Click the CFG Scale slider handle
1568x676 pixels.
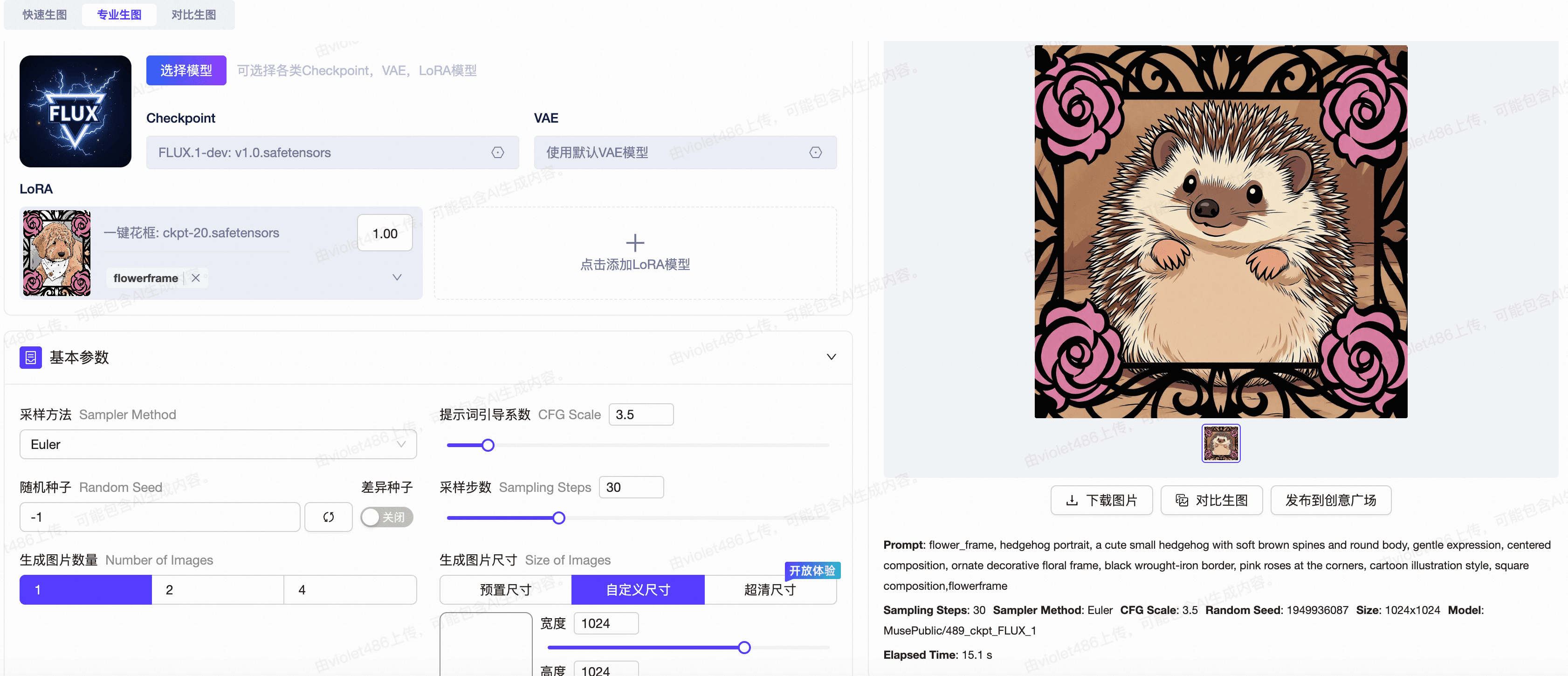[x=488, y=445]
